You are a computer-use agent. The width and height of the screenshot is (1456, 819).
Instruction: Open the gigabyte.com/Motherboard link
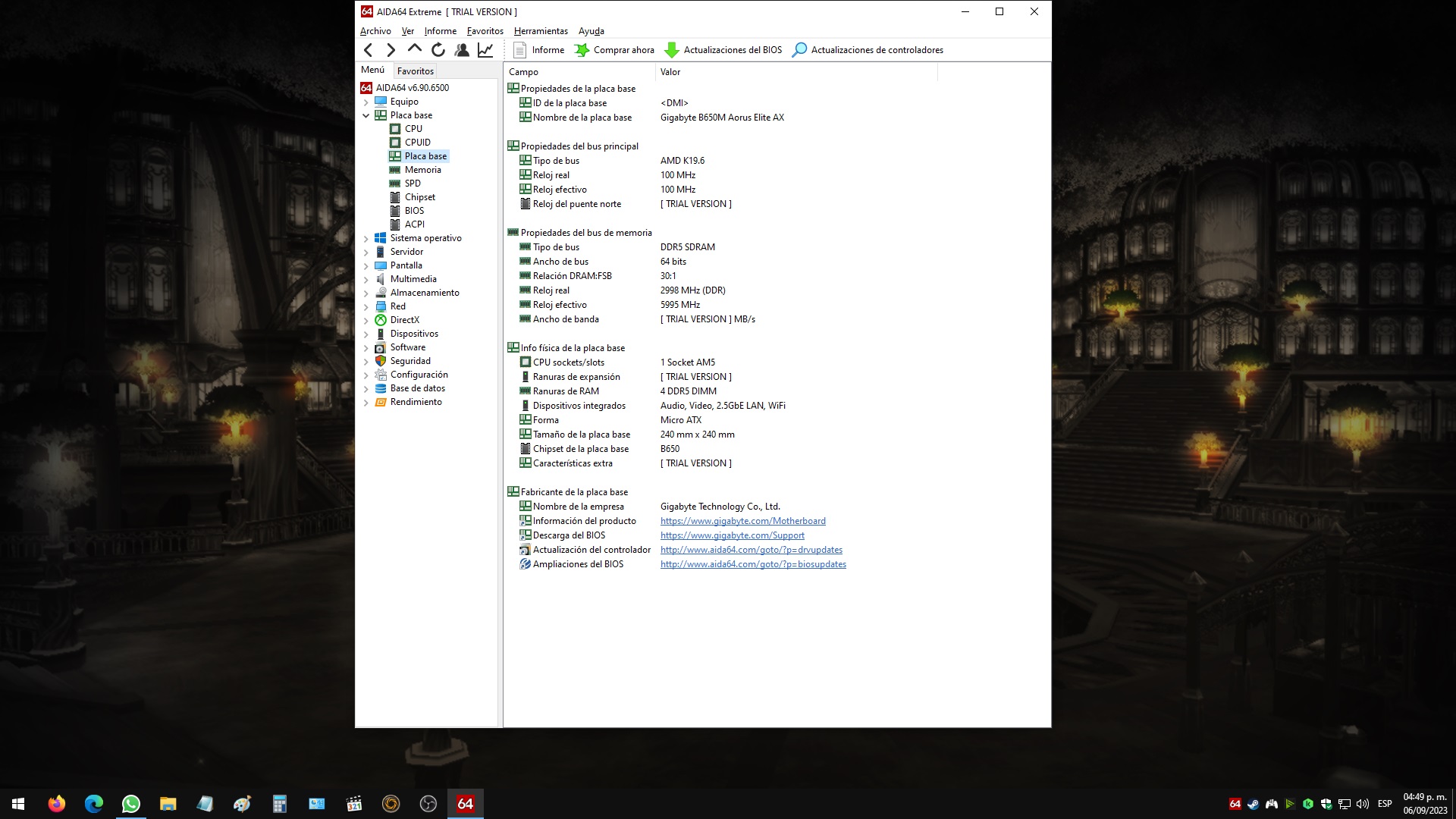point(742,521)
